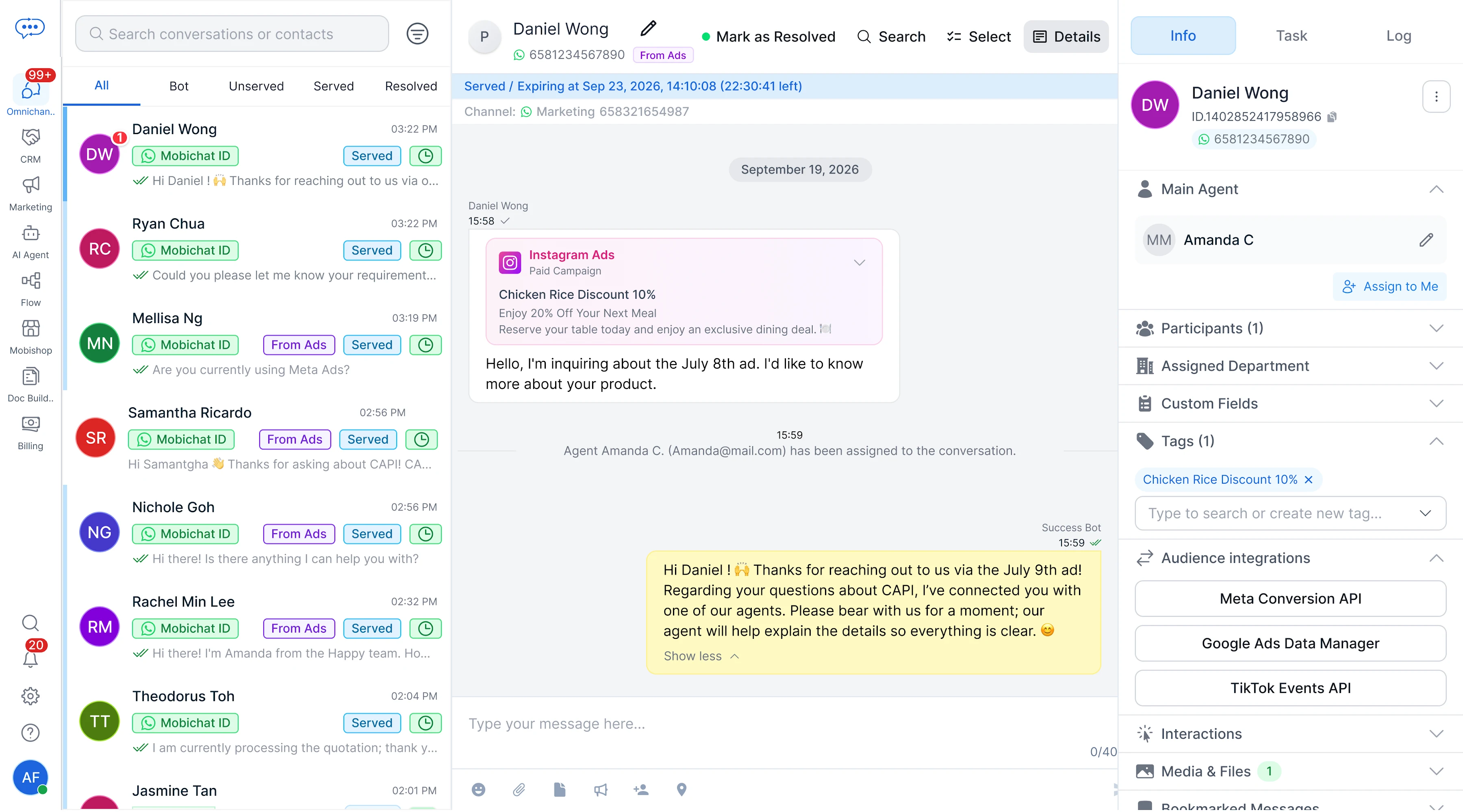Switch to the Bot tab
Viewport: 1463px width, 812px height.
click(x=179, y=86)
